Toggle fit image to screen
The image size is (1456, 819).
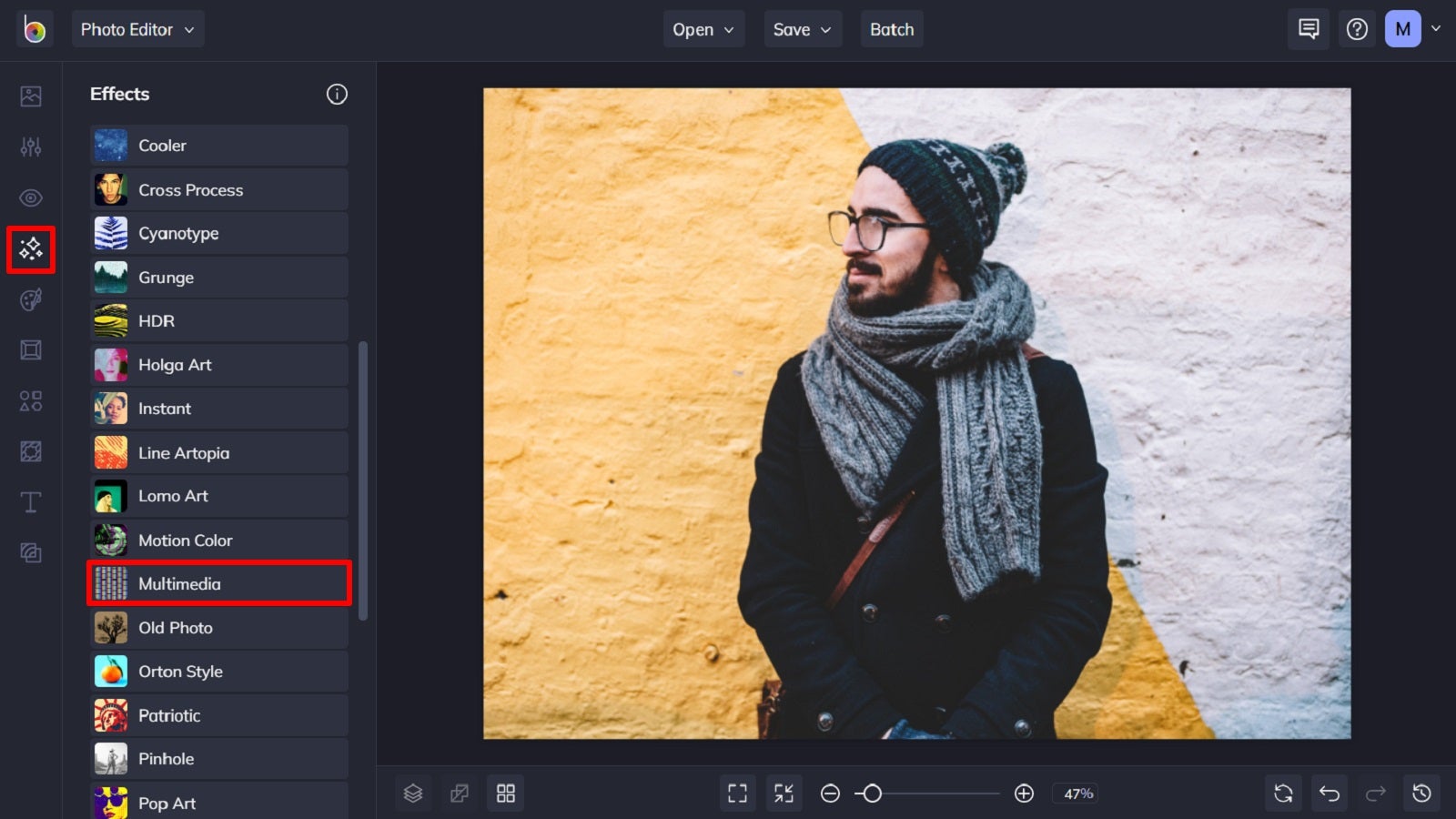pos(784,793)
